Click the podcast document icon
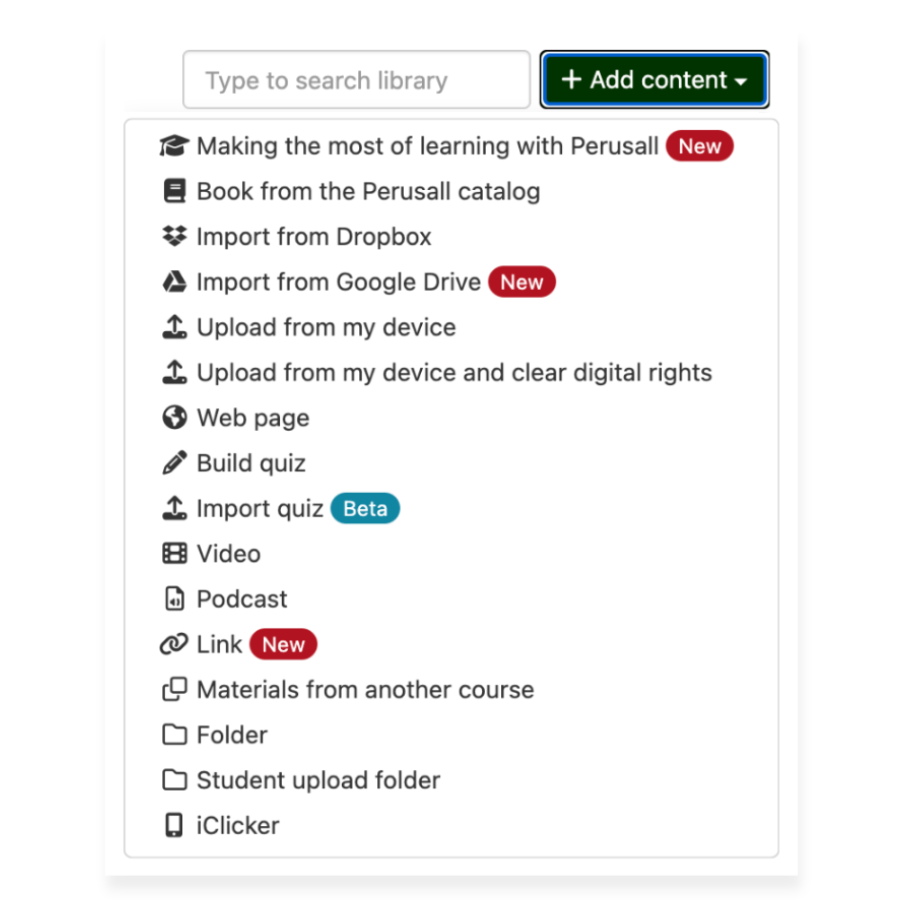Image resolution: width=900 pixels, height=900 pixels. tap(175, 598)
